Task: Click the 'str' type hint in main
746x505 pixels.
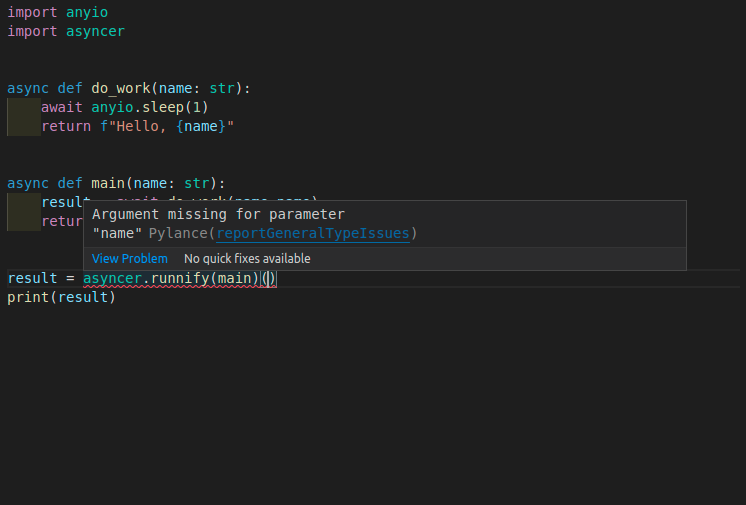Action: point(196,183)
